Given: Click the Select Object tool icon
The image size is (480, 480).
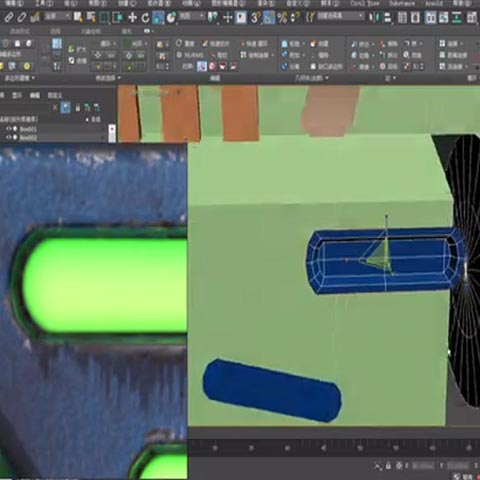Looking at the screenshot, I should click(78, 17).
